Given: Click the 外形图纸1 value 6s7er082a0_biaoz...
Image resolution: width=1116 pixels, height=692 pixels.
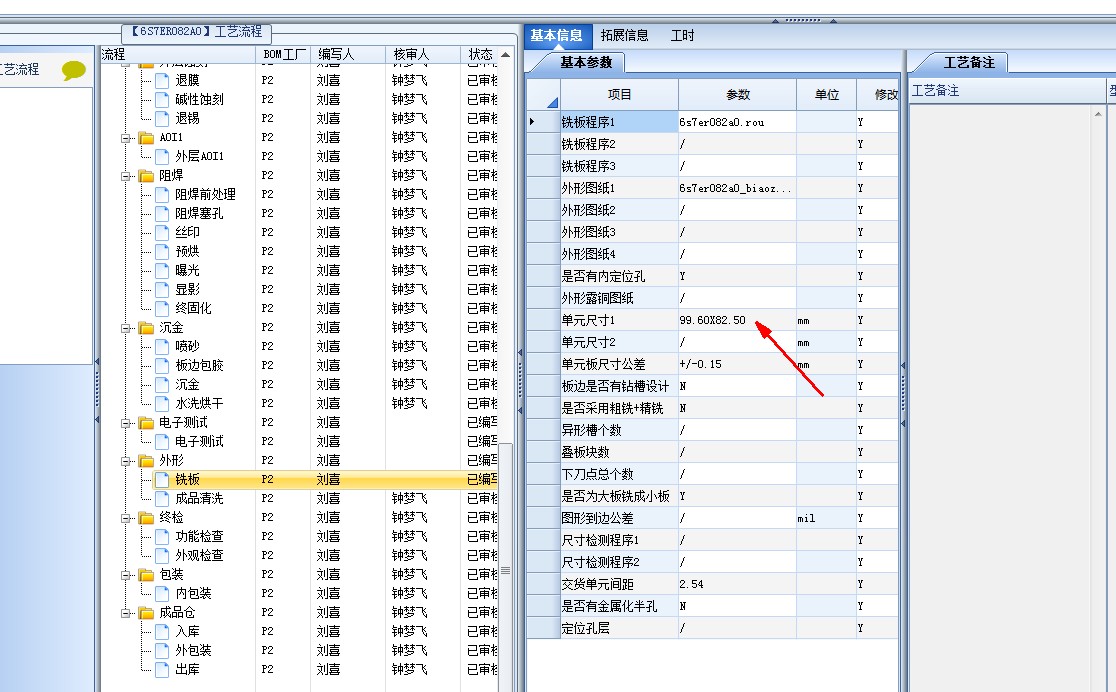Looking at the screenshot, I should pos(737,189).
